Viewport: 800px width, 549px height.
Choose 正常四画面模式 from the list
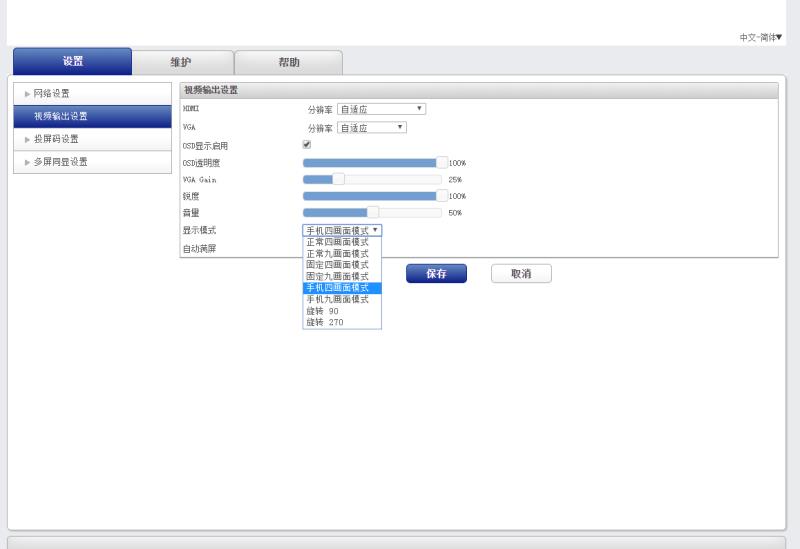[x=338, y=242]
